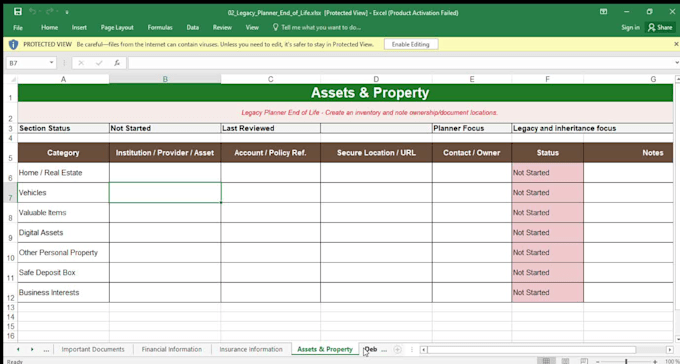Click the 'Digital Assets' cell
This screenshot has height=364, width=680.
[x=63, y=233]
